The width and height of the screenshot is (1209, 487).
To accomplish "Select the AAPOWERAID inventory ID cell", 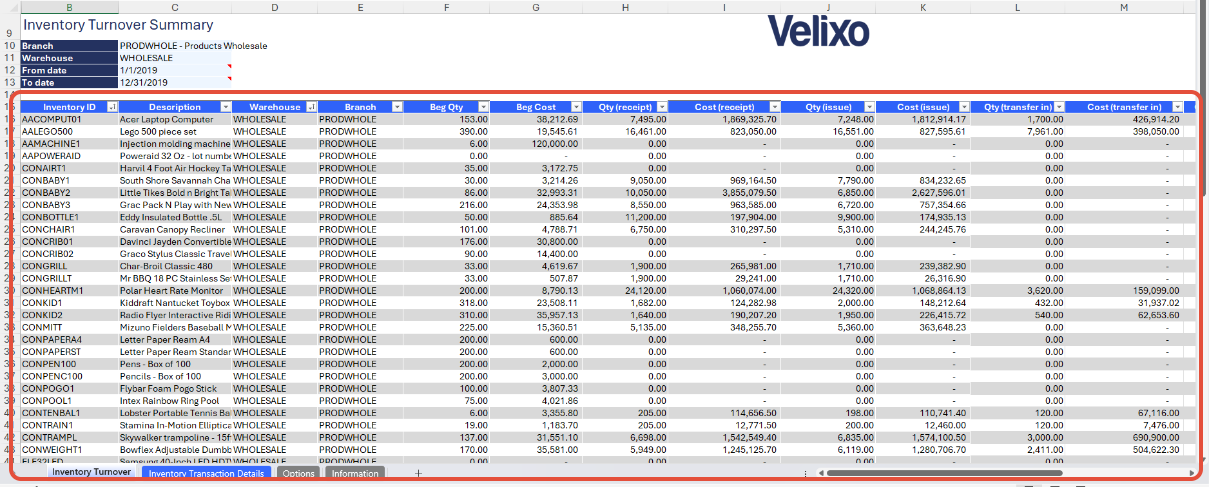I will pyautogui.click(x=69, y=156).
